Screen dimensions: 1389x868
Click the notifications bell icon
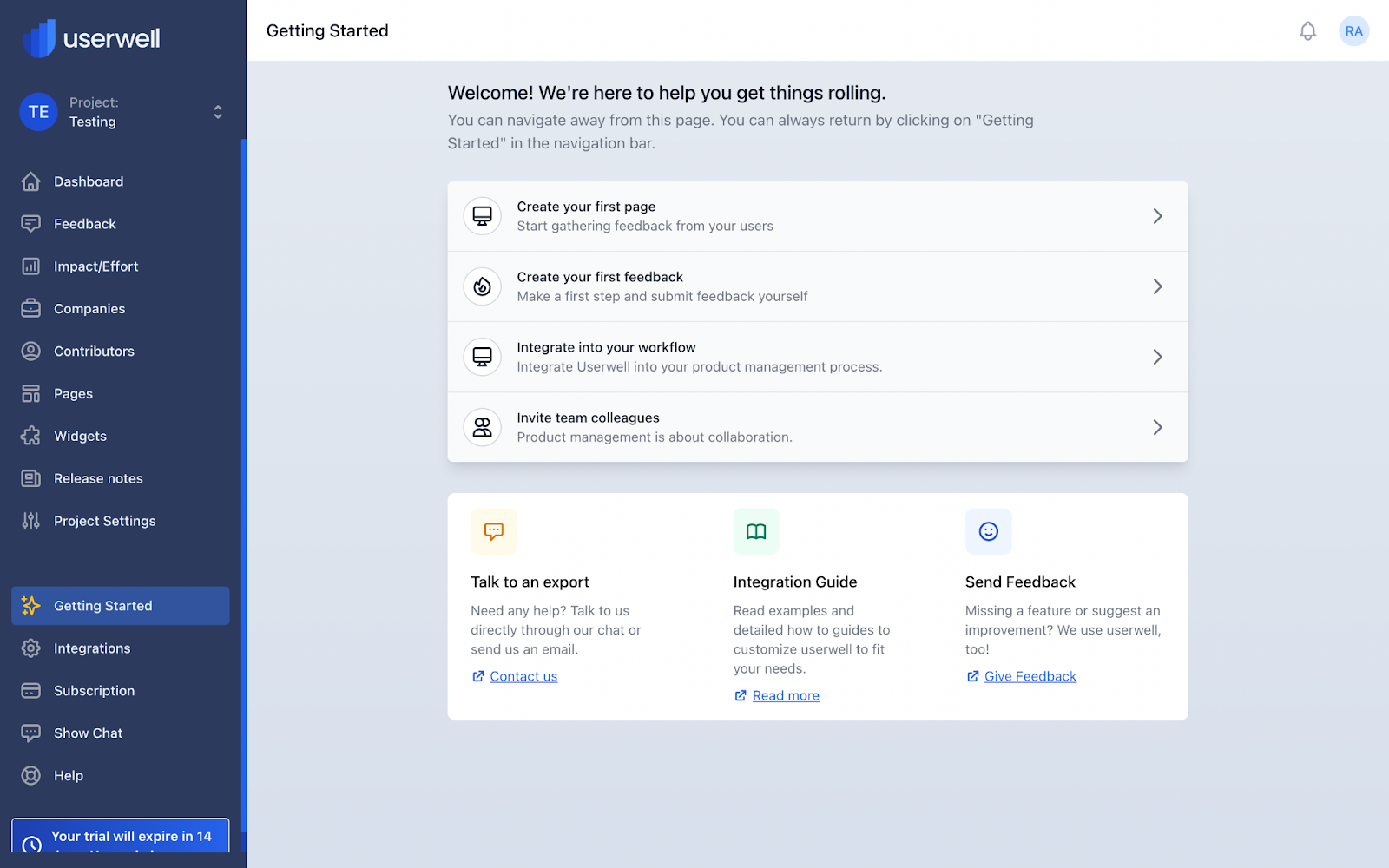coord(1307,31)
